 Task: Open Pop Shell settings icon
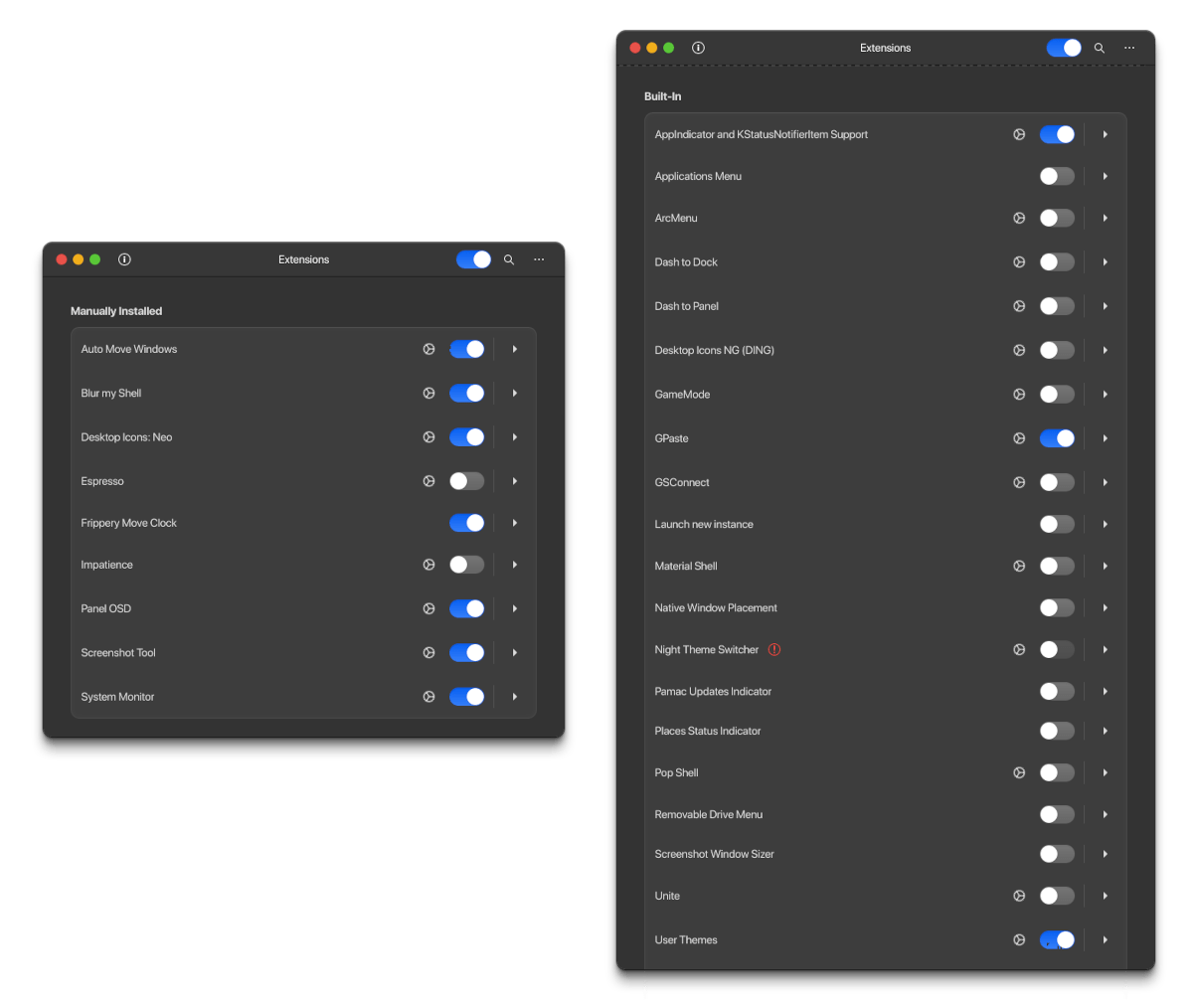pos(1019,772)
